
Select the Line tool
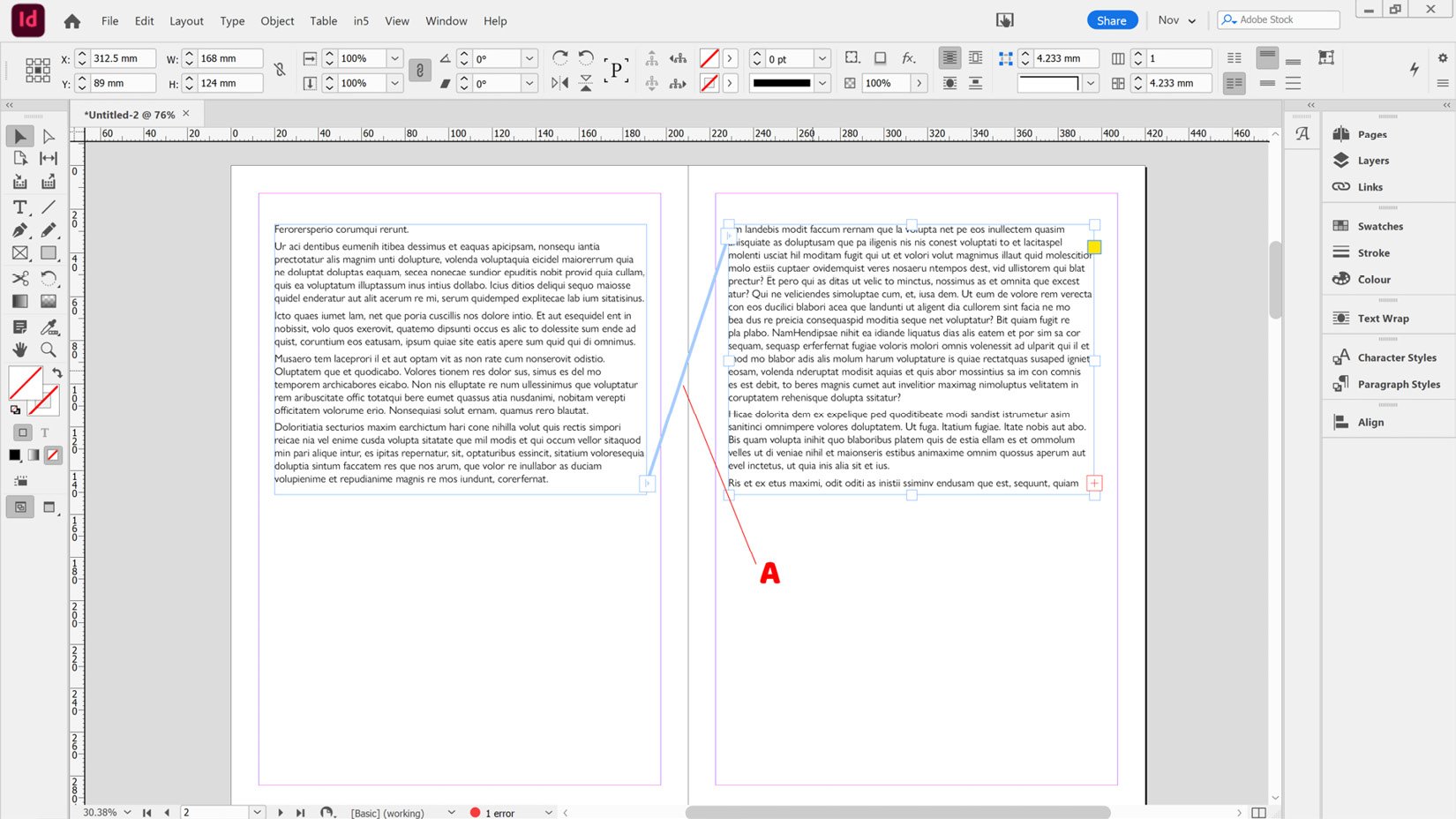(49, 207)
